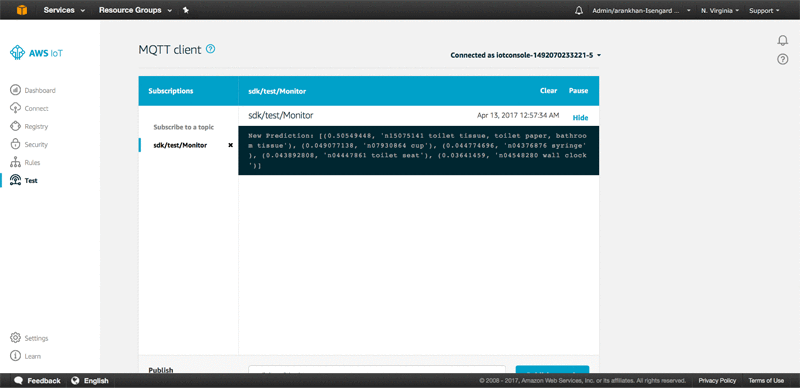This screenshot has height=388, width=800.
Task: Click the pin shortcut icon in top bar
Action: click(x=186, y=10)
